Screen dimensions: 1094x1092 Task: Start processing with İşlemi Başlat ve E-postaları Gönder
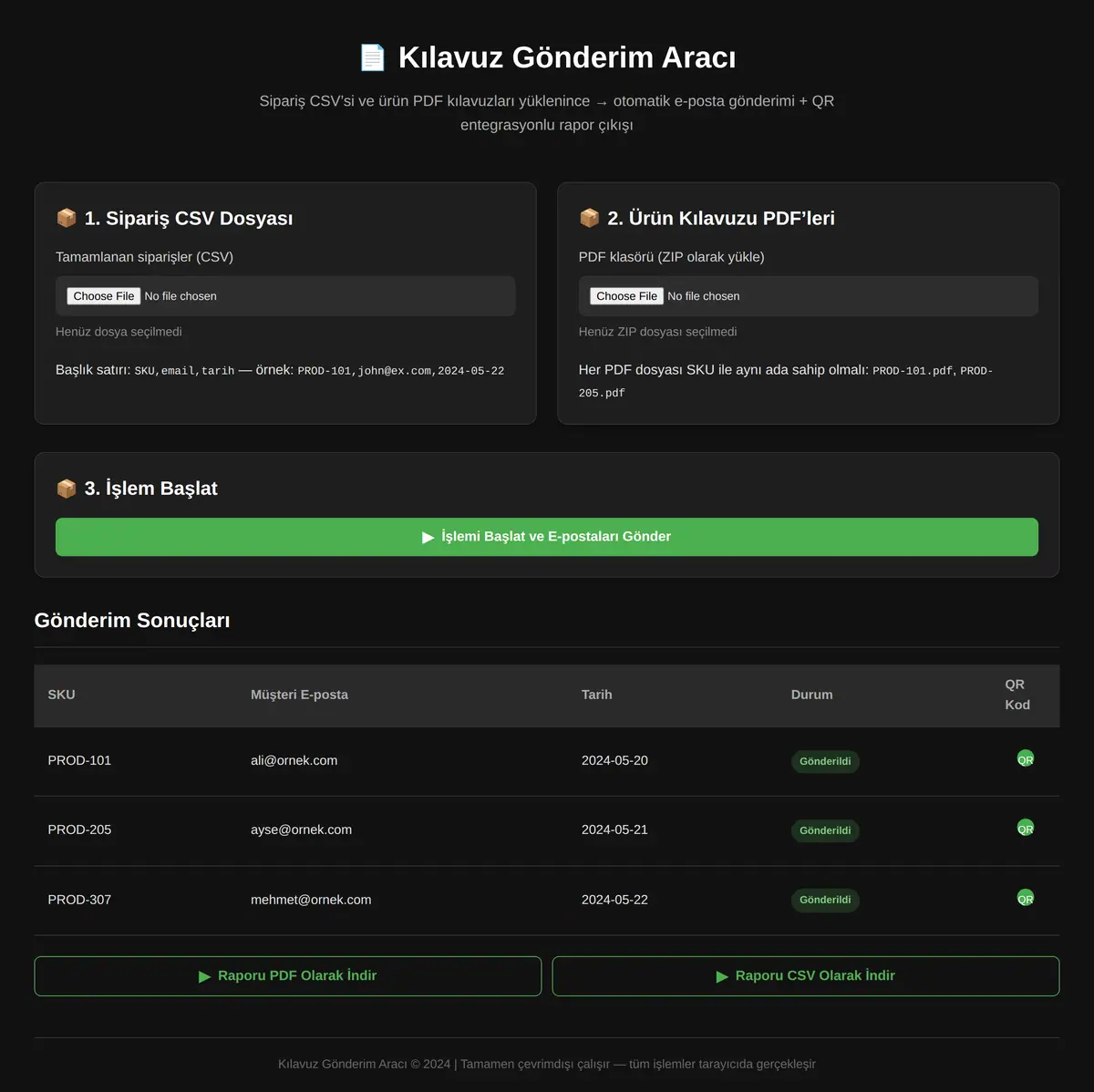point(547,537)
